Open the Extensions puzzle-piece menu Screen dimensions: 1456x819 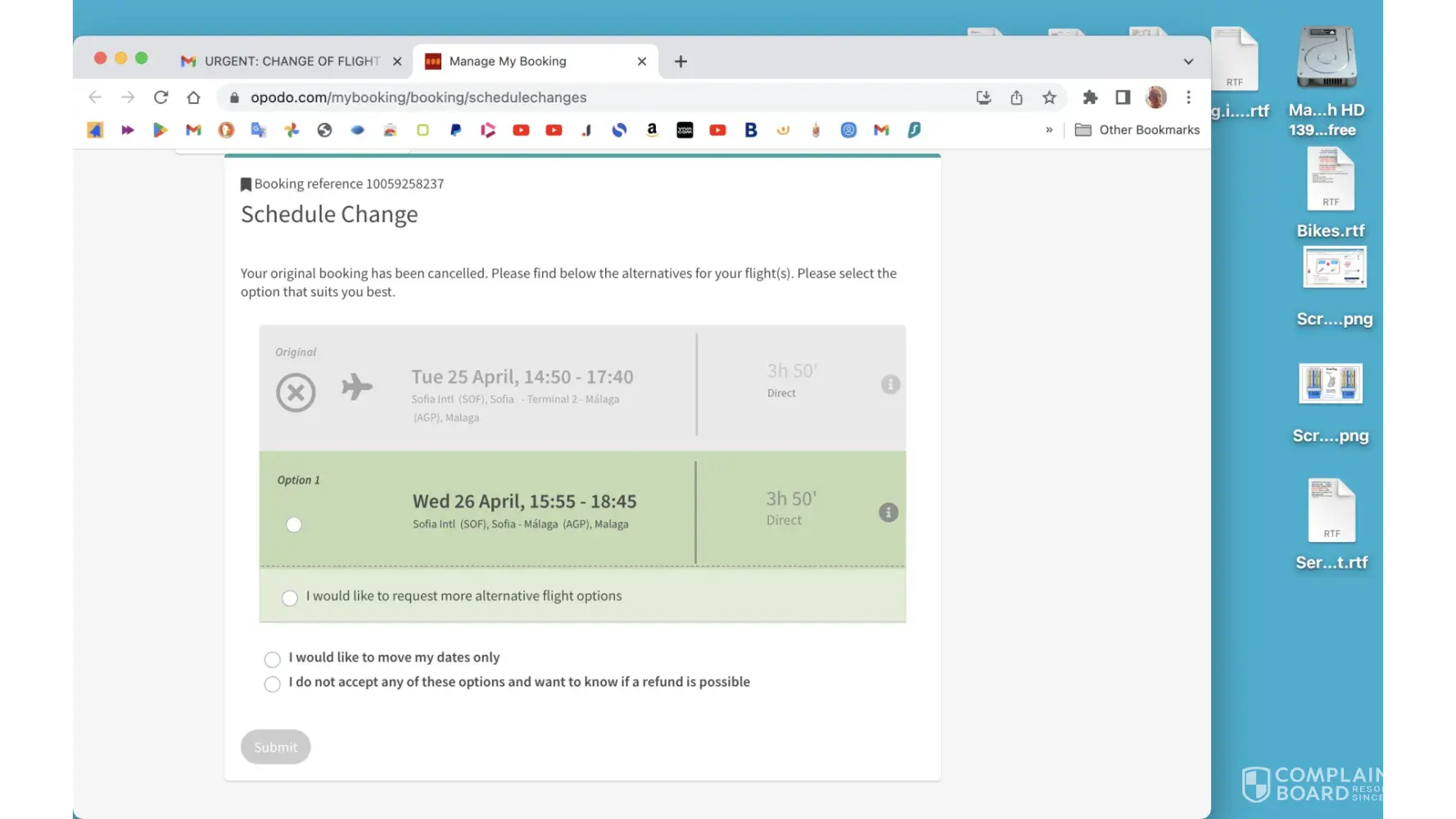1090,97
